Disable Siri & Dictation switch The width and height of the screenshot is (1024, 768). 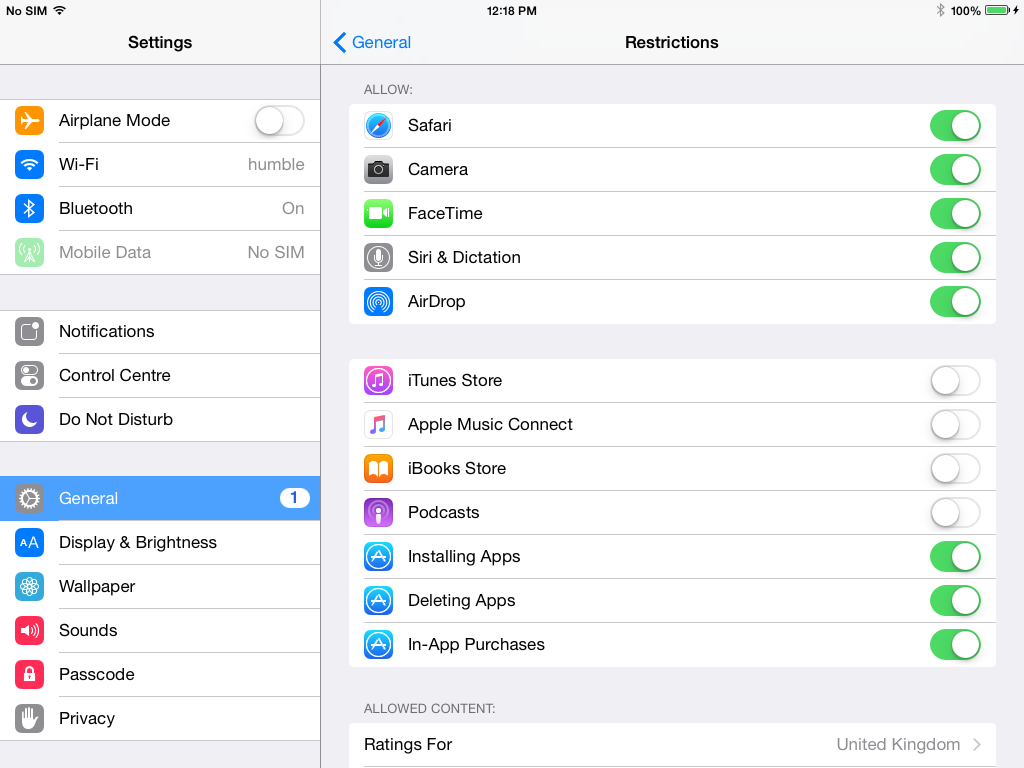(955, 257)
